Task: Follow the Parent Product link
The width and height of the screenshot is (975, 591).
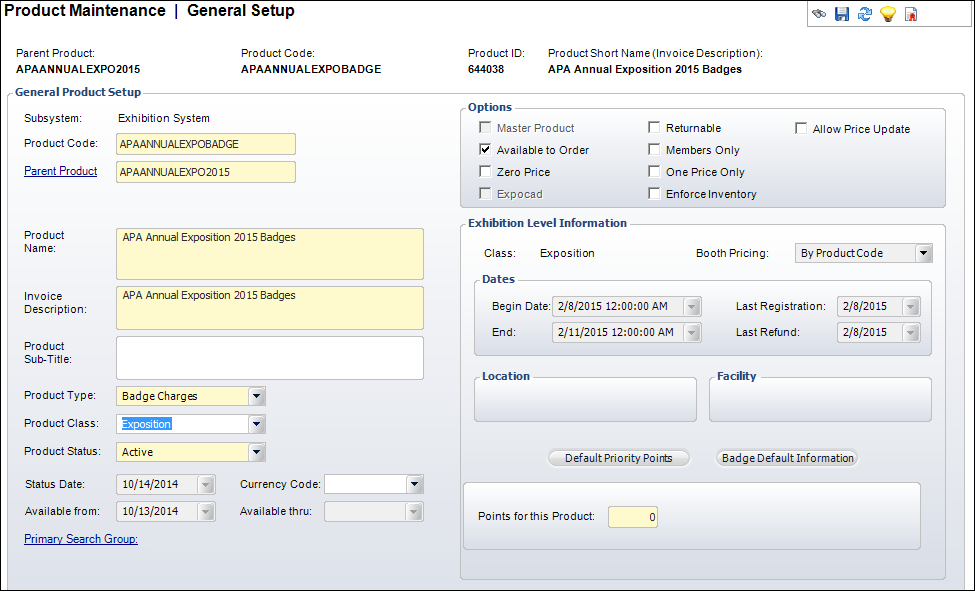Action: 60,171
